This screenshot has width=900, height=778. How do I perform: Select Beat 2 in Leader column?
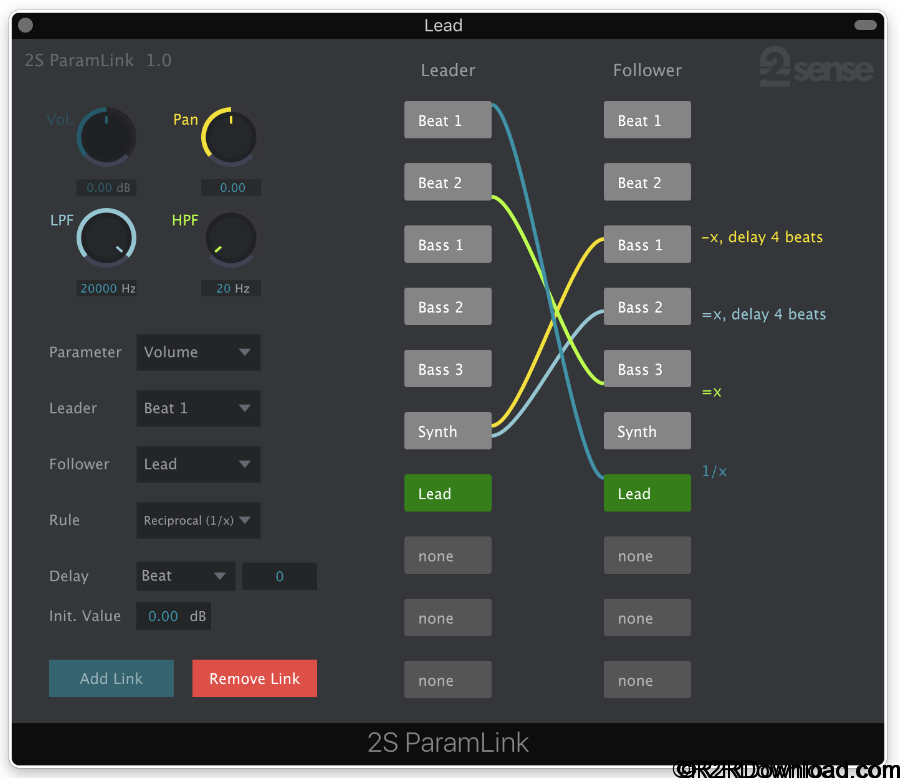point(448,182)
